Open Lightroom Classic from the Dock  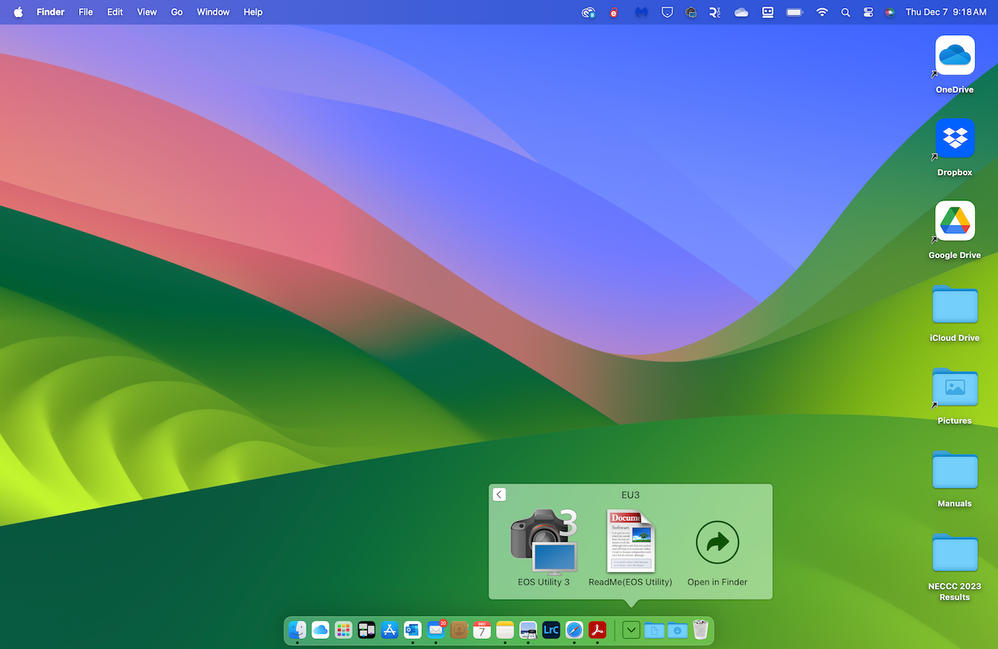tap(551, 630)
